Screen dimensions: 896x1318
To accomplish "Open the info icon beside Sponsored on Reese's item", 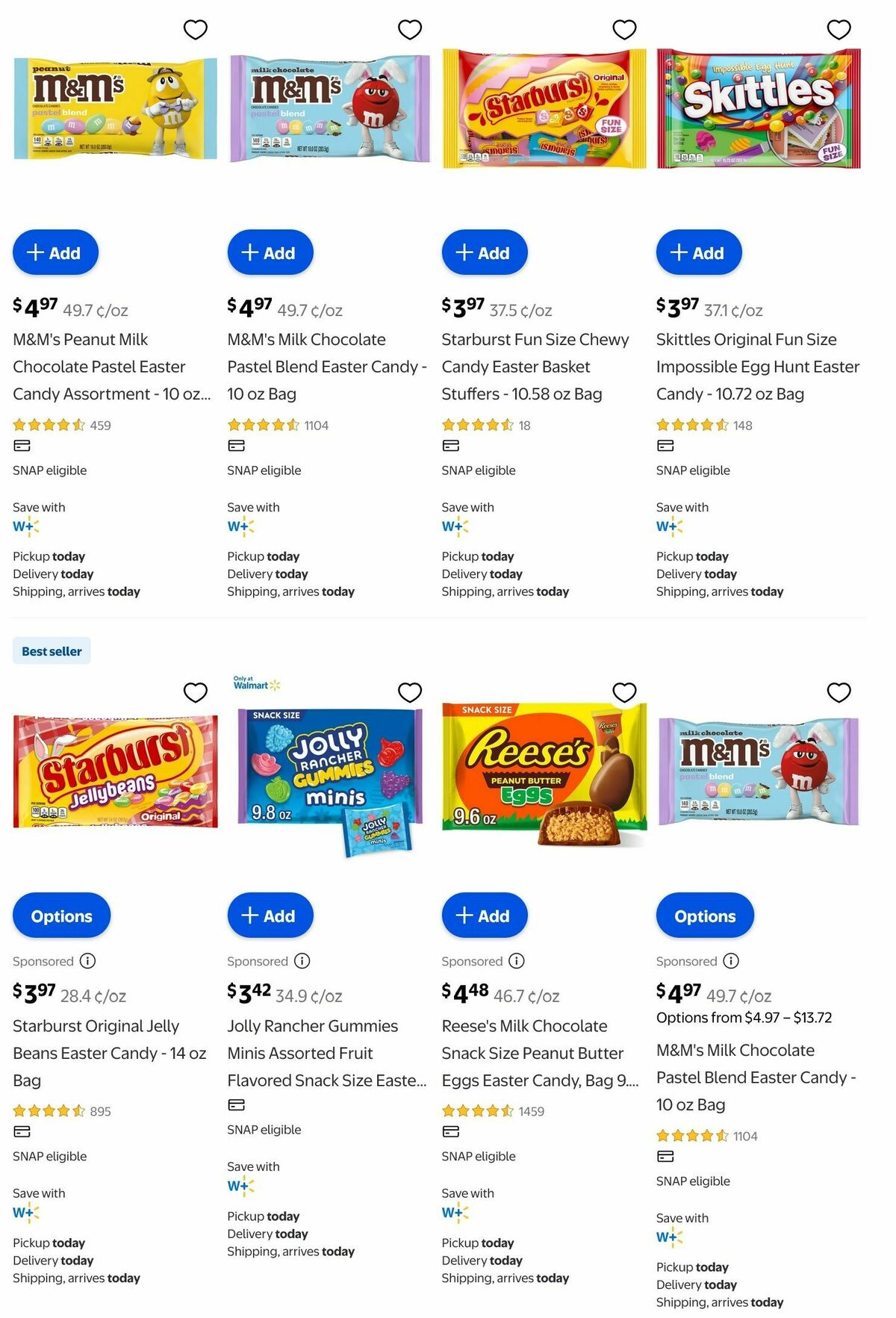I will click(x=516, y=961).
